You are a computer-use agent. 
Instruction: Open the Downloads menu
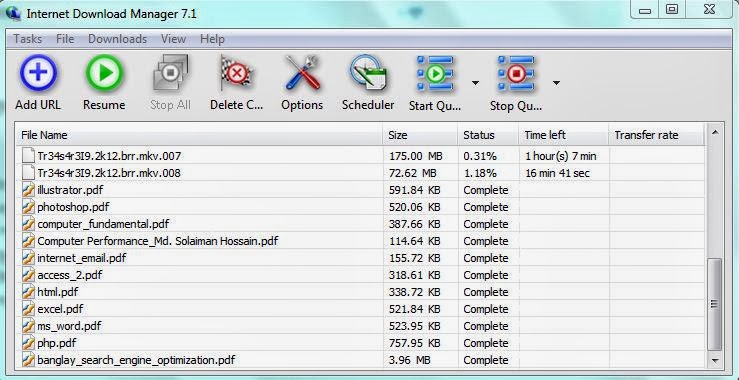point(117,39)
